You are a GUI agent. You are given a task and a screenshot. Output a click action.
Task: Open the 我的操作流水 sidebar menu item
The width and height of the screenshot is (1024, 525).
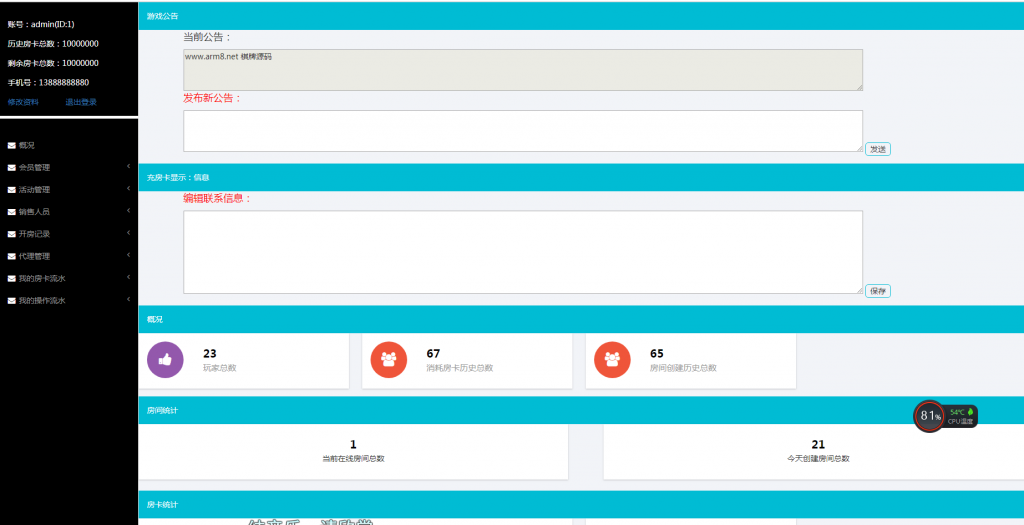[69, 301]
